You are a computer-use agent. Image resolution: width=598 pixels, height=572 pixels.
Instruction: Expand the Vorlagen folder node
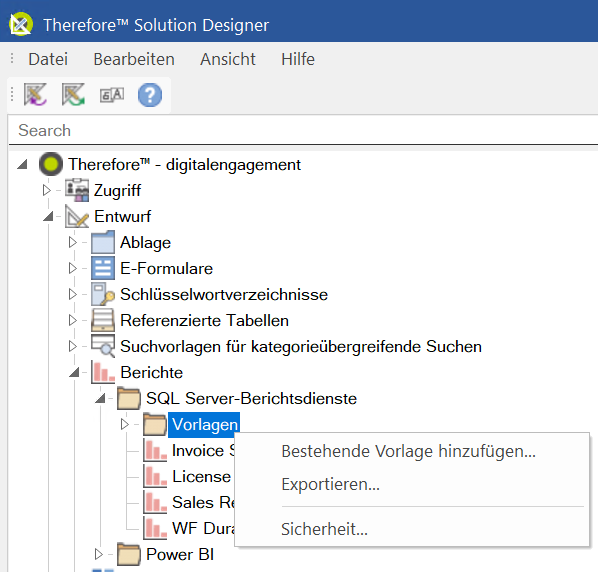124,424
